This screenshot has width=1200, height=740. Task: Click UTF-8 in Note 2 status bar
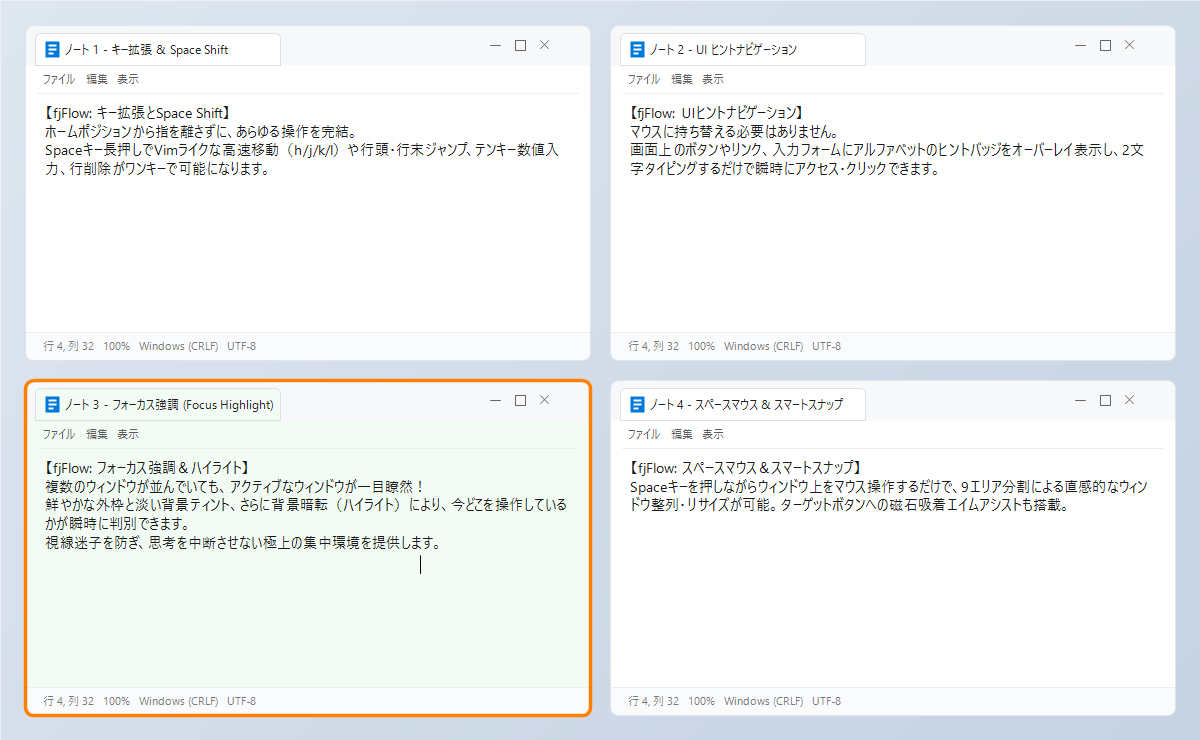827,346
